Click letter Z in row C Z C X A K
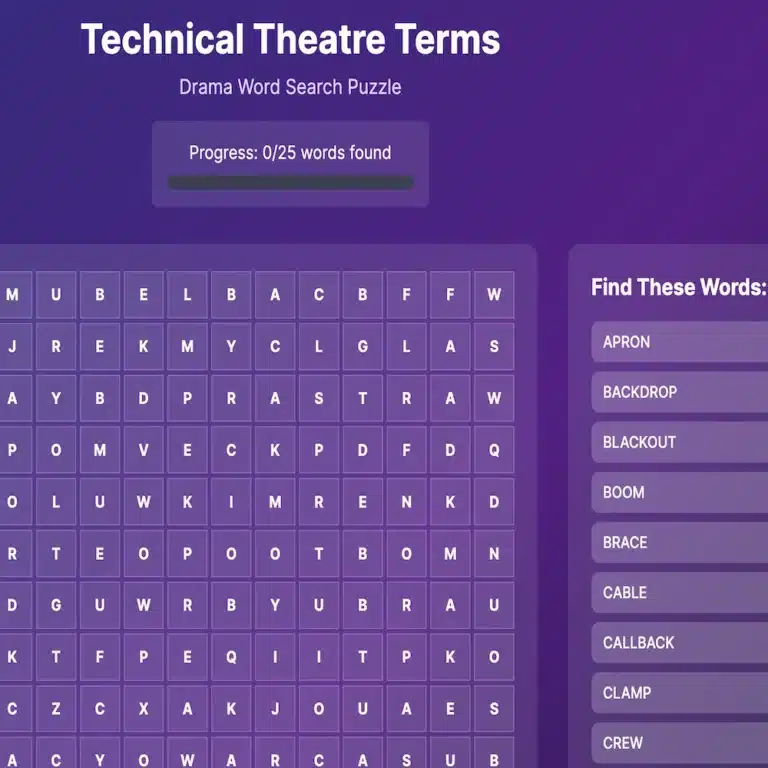Screen dimensions: 768x768 point(56,708)
